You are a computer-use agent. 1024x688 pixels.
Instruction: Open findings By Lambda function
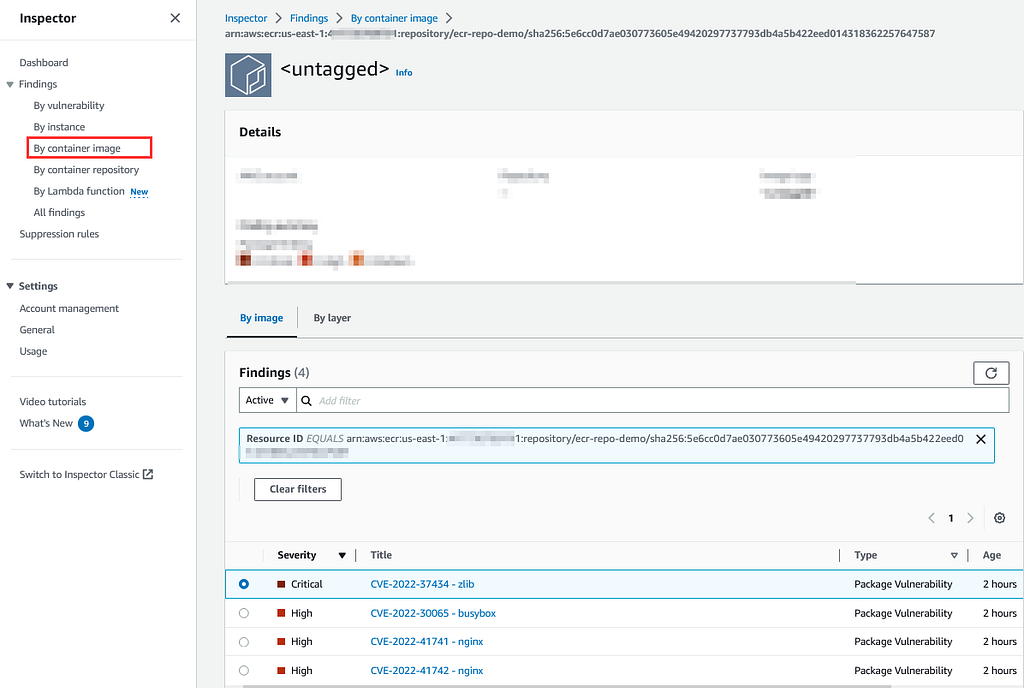[79, 191]
